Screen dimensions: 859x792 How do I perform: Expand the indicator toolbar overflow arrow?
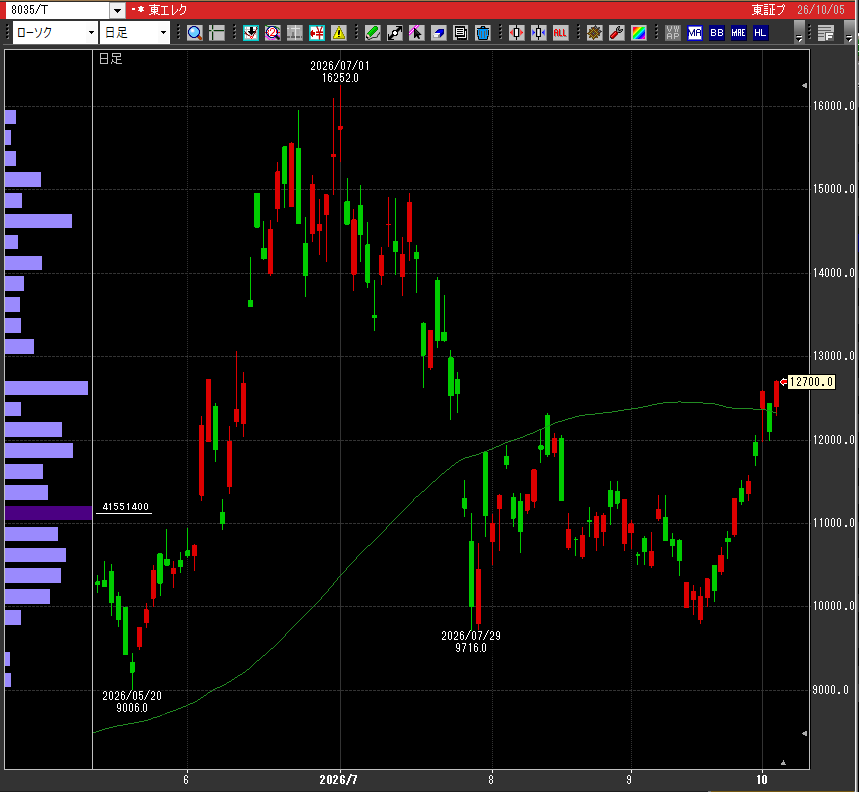[799, 33]
